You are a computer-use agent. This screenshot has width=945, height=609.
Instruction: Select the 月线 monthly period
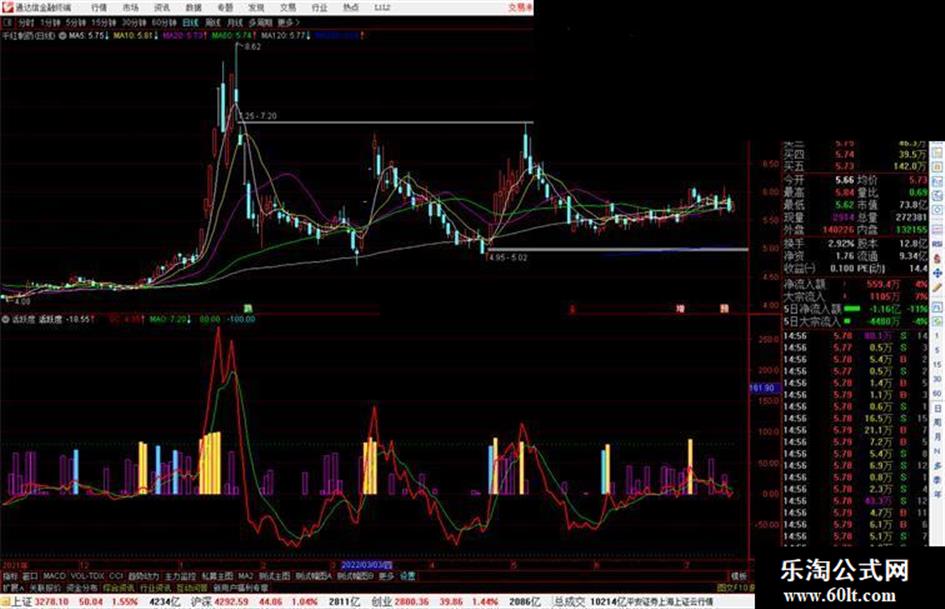(234, 22)
